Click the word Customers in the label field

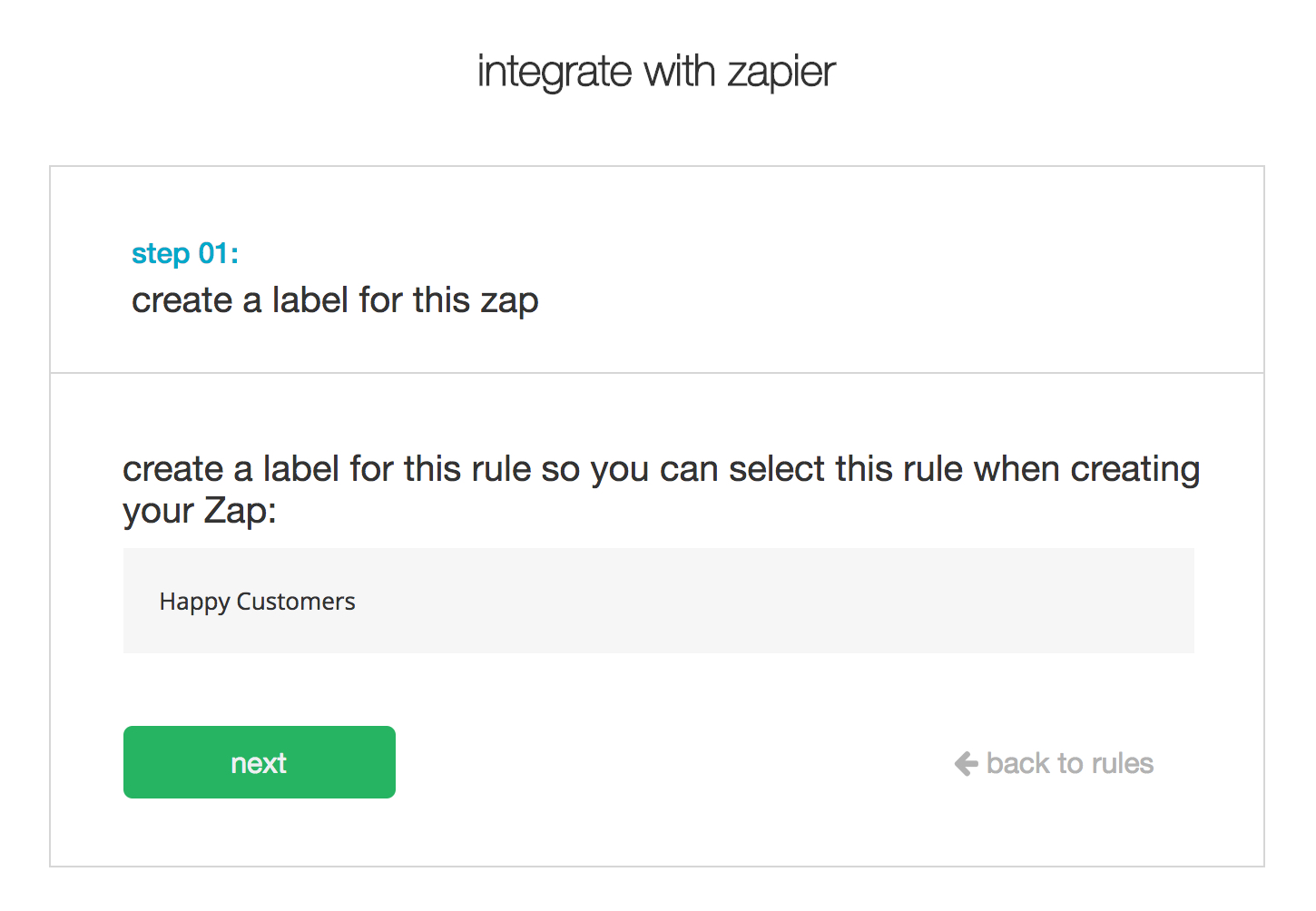(x=296, y=602)
